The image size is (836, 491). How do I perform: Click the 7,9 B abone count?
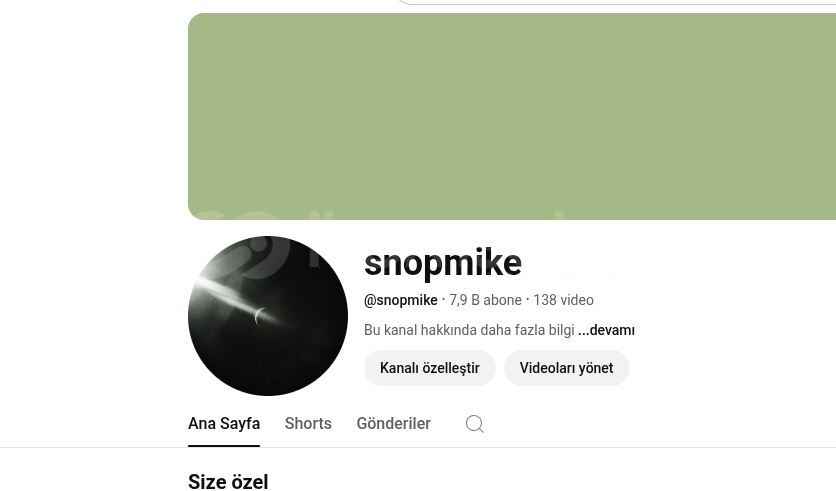(x=485, y=300)
